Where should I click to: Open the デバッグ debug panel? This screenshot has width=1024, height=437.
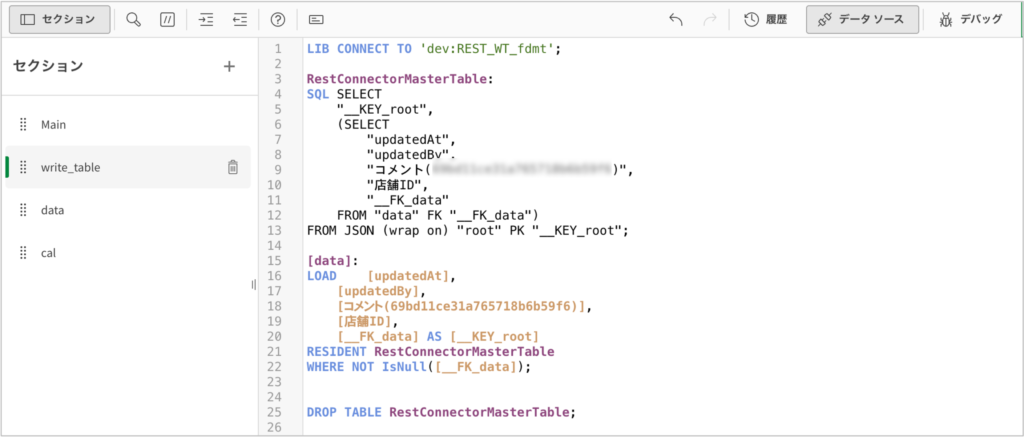click(x=971, y=19)
